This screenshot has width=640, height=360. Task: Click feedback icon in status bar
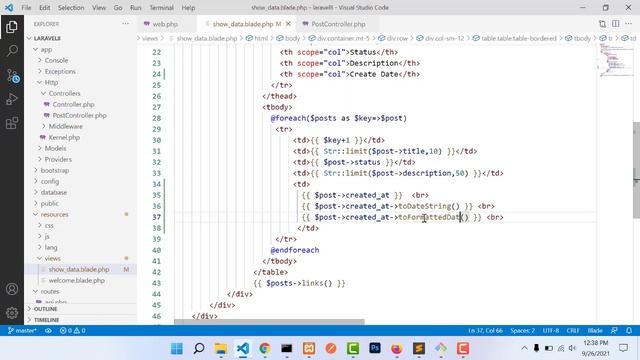pos(614,331)
